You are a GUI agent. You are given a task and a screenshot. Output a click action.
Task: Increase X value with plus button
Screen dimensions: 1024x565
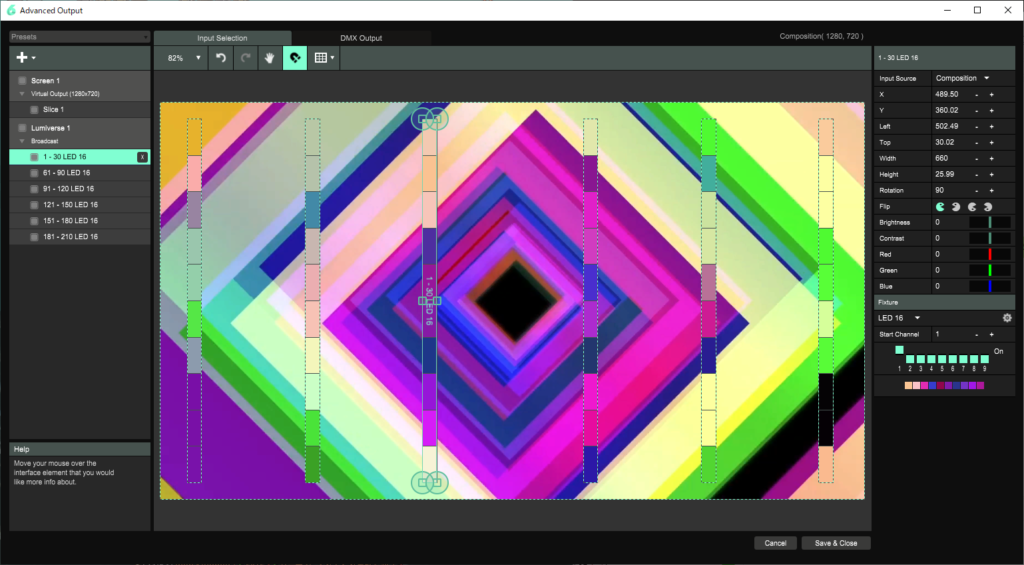(991, 95)
